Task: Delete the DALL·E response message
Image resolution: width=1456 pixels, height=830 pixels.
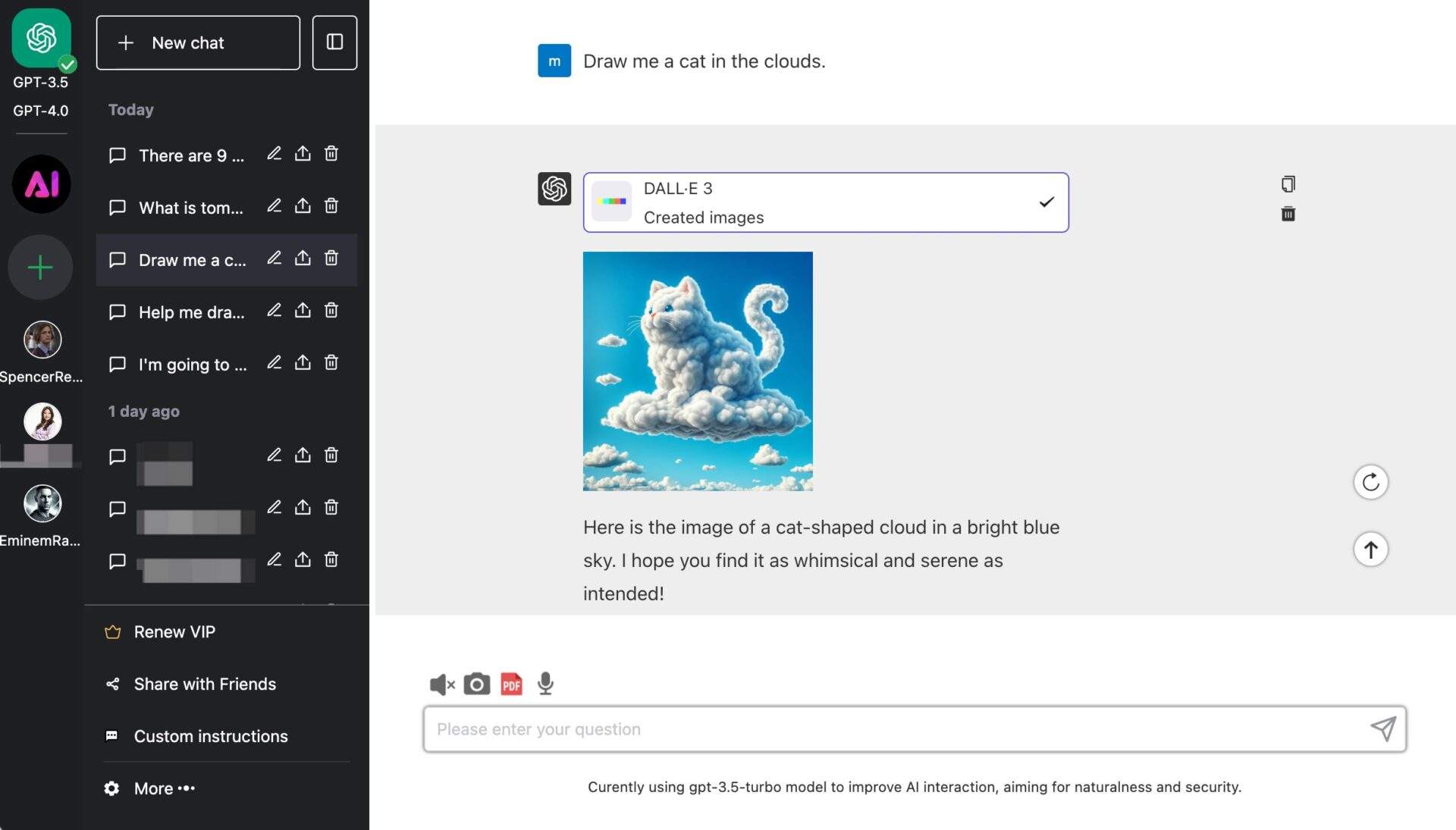Action: (1288, 215)
